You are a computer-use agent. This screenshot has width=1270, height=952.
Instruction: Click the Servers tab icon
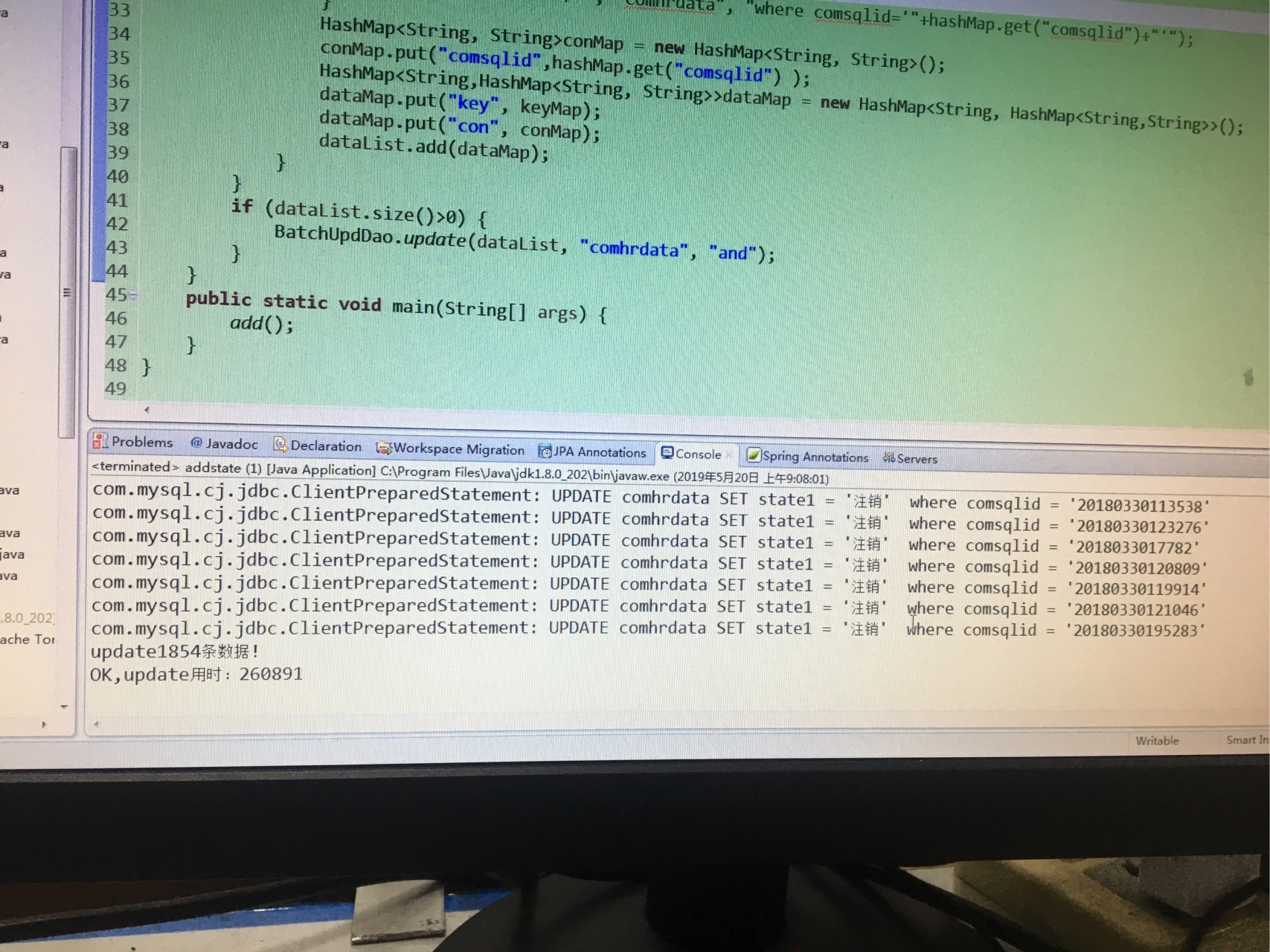pos(889,457)
